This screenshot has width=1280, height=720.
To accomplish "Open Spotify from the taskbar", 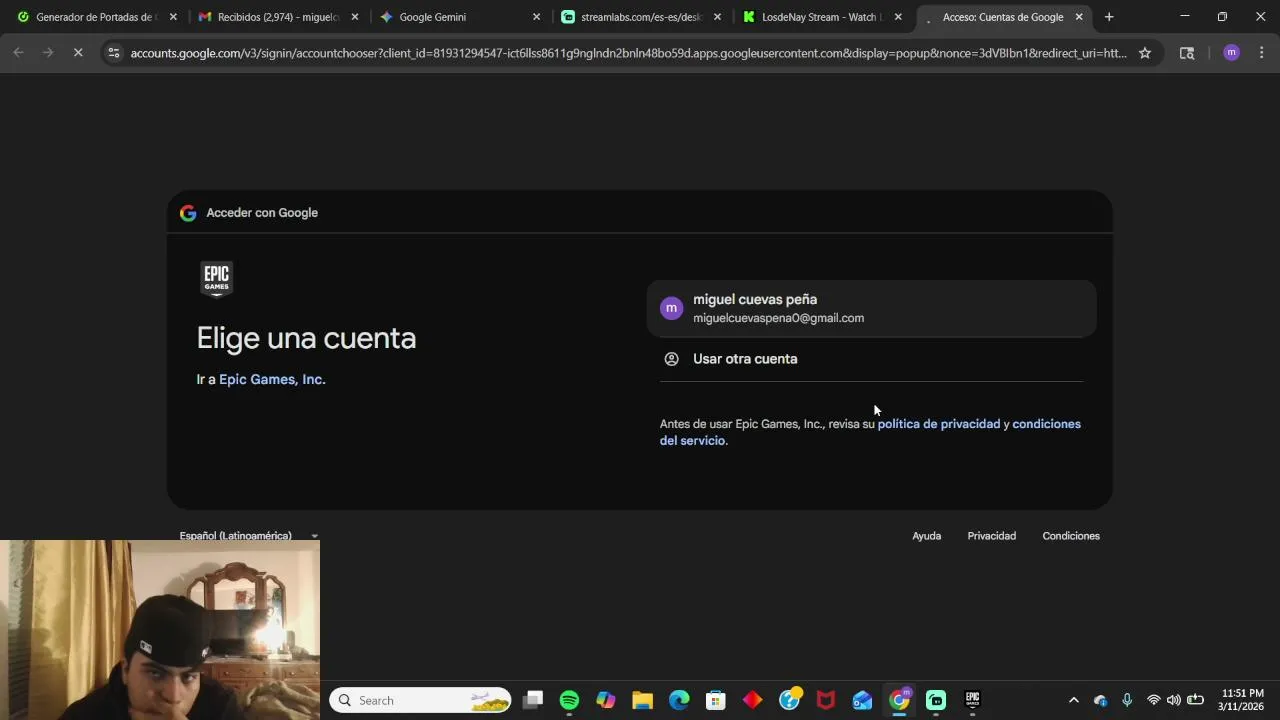I will point(569,700).
